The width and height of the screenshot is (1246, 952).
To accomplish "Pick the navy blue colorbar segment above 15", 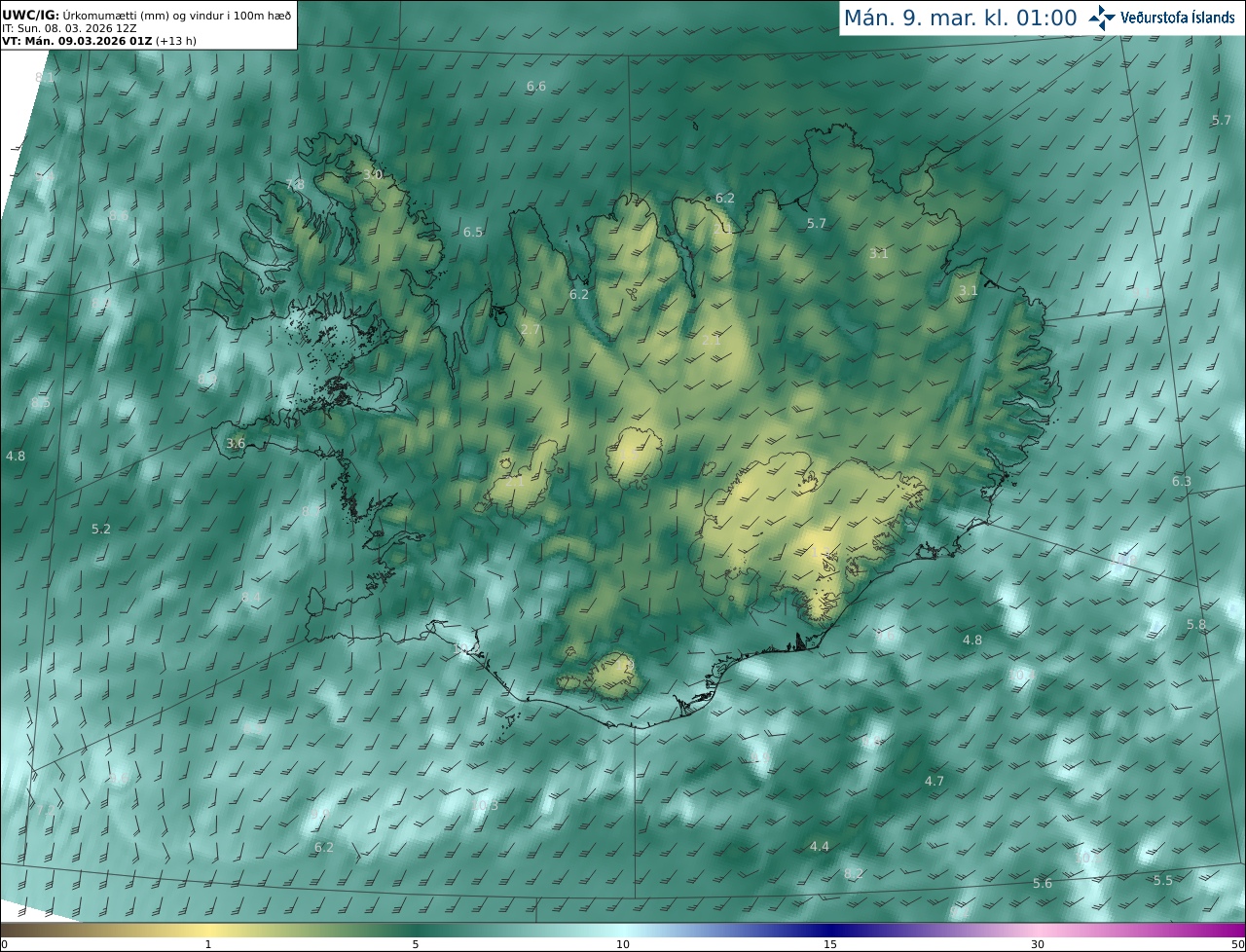I will [x=830, y=930].
